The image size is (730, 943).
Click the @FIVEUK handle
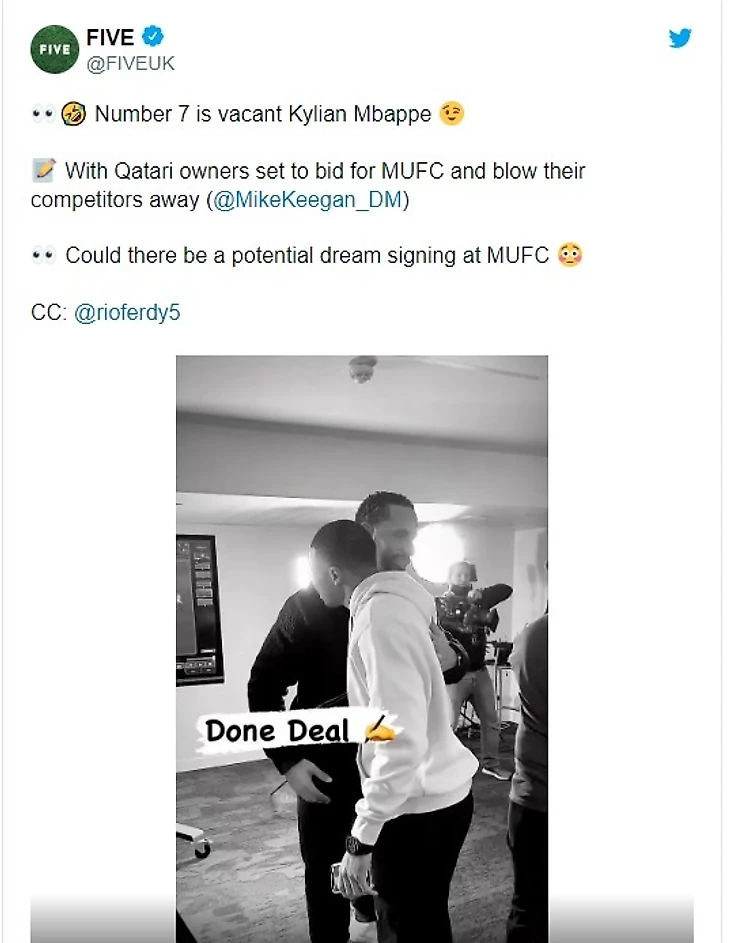130,63
